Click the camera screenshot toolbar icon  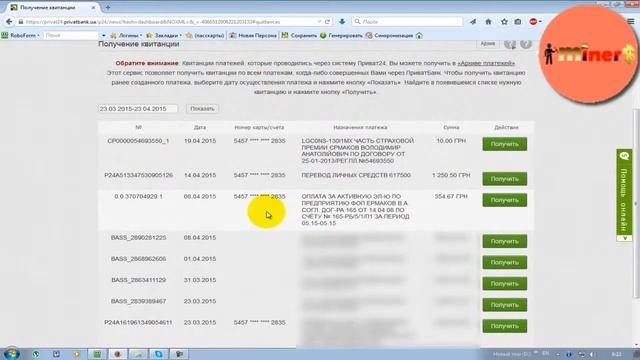click(518, 22)
